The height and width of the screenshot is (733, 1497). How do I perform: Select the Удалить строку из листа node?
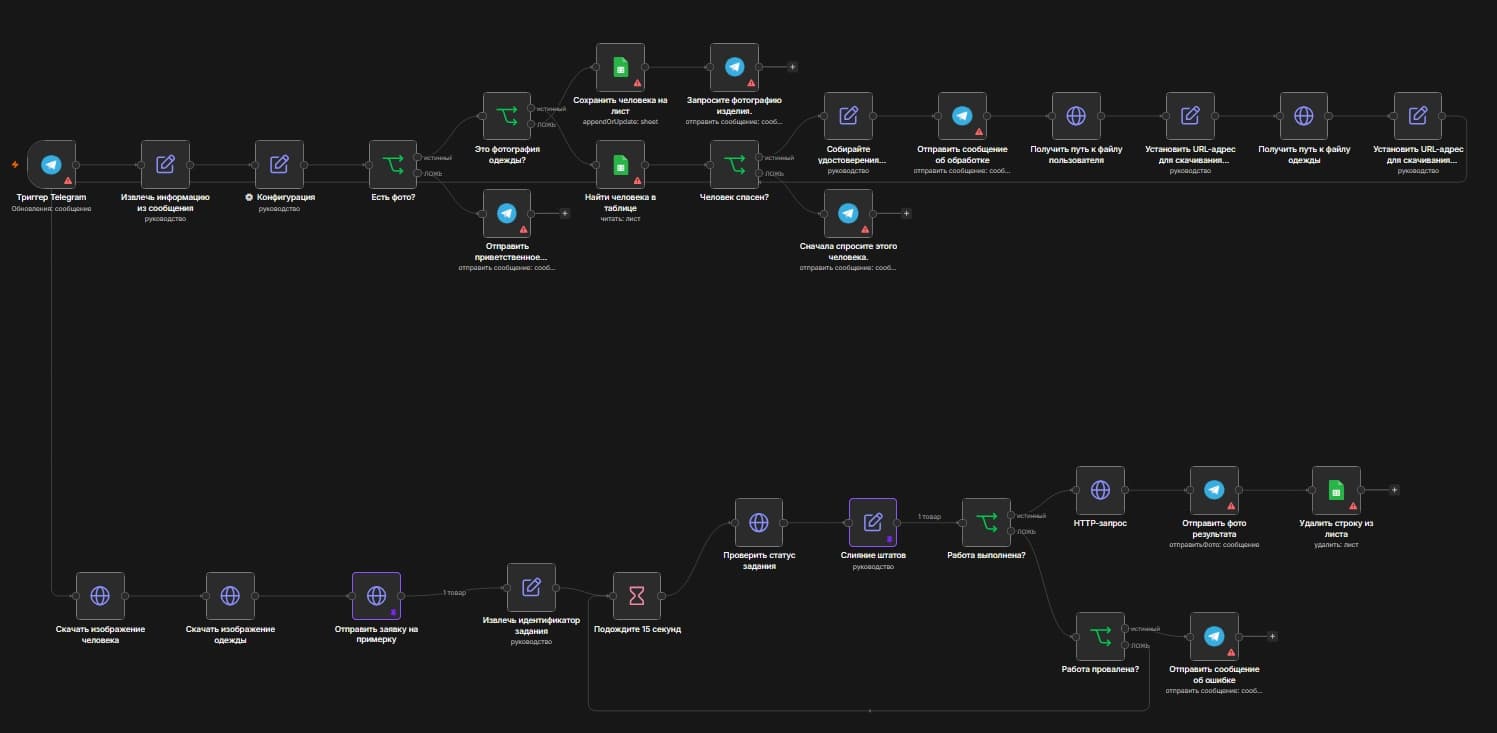tap(1336, 490)
